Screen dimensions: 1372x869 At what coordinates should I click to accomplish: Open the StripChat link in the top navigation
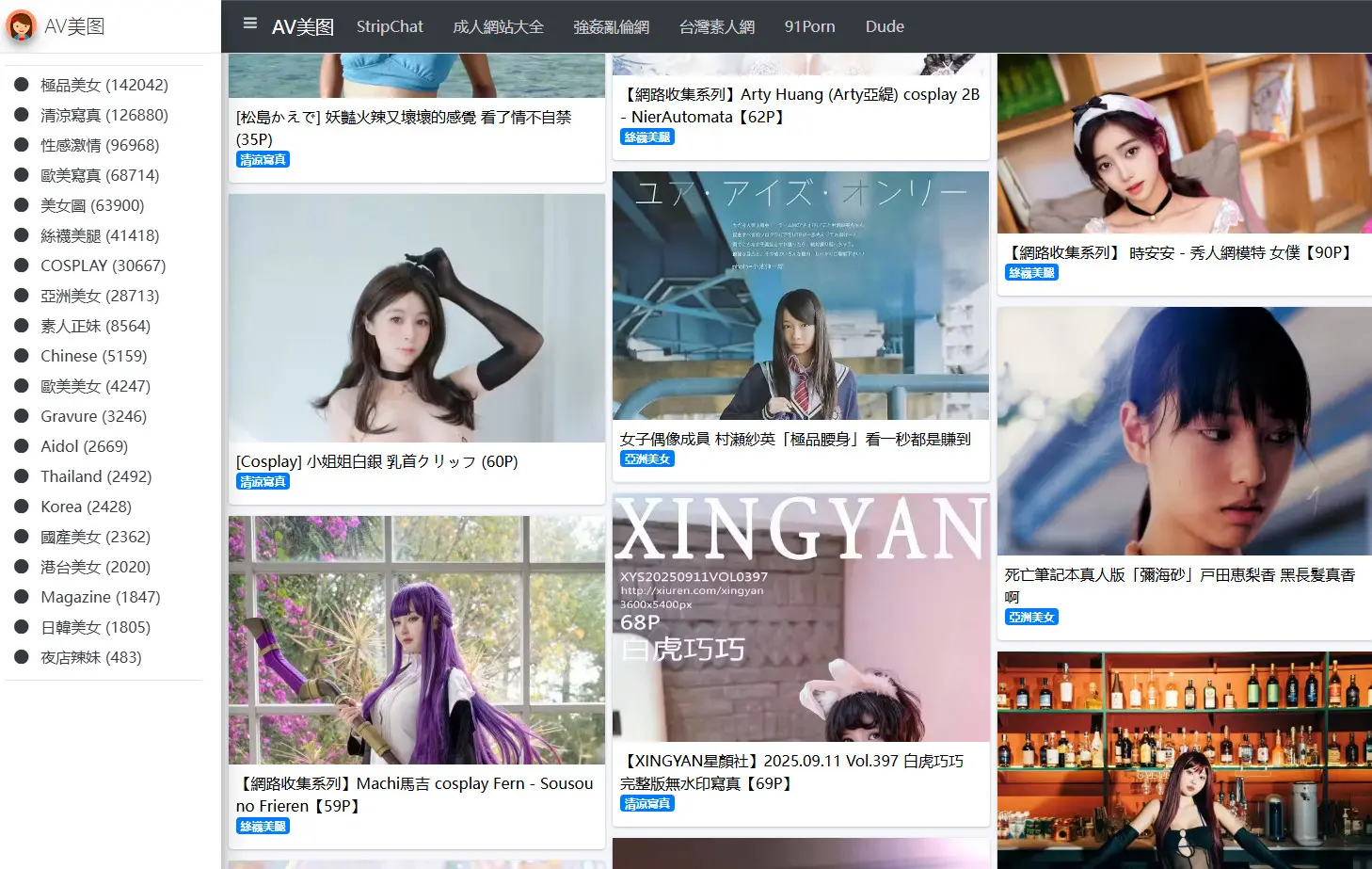coord(390,26)
